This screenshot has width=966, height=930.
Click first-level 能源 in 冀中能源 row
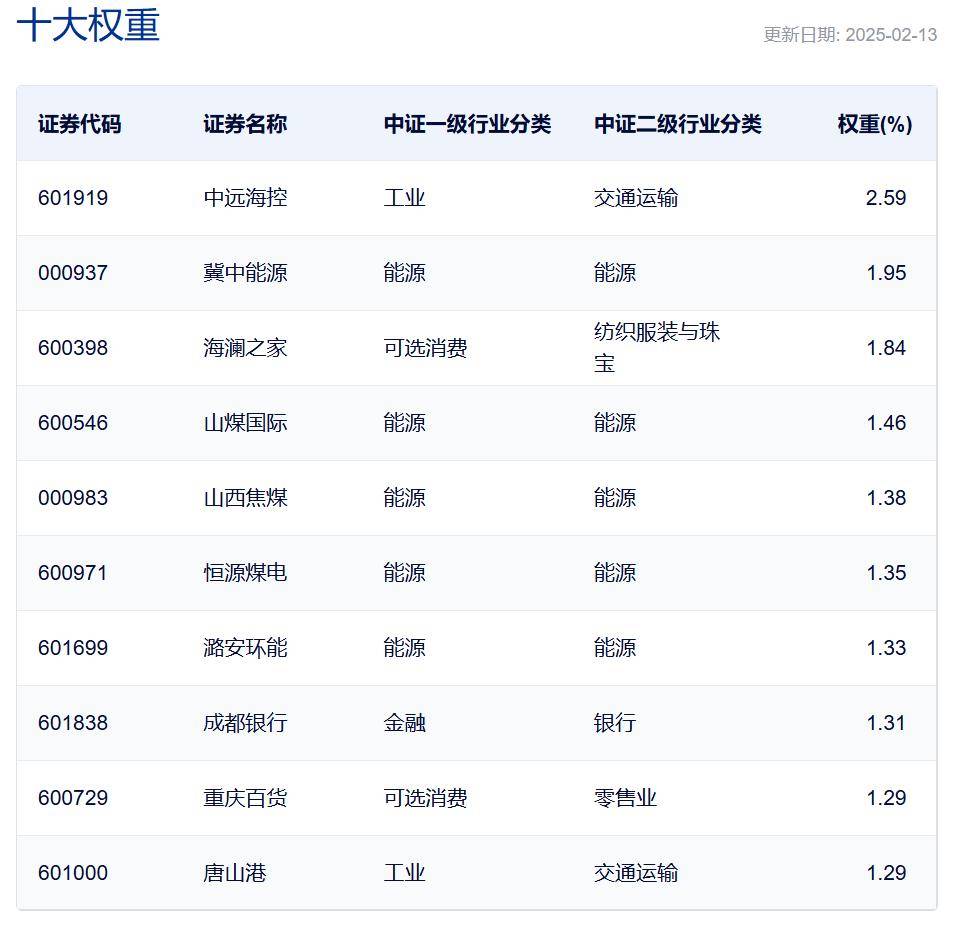405,273
